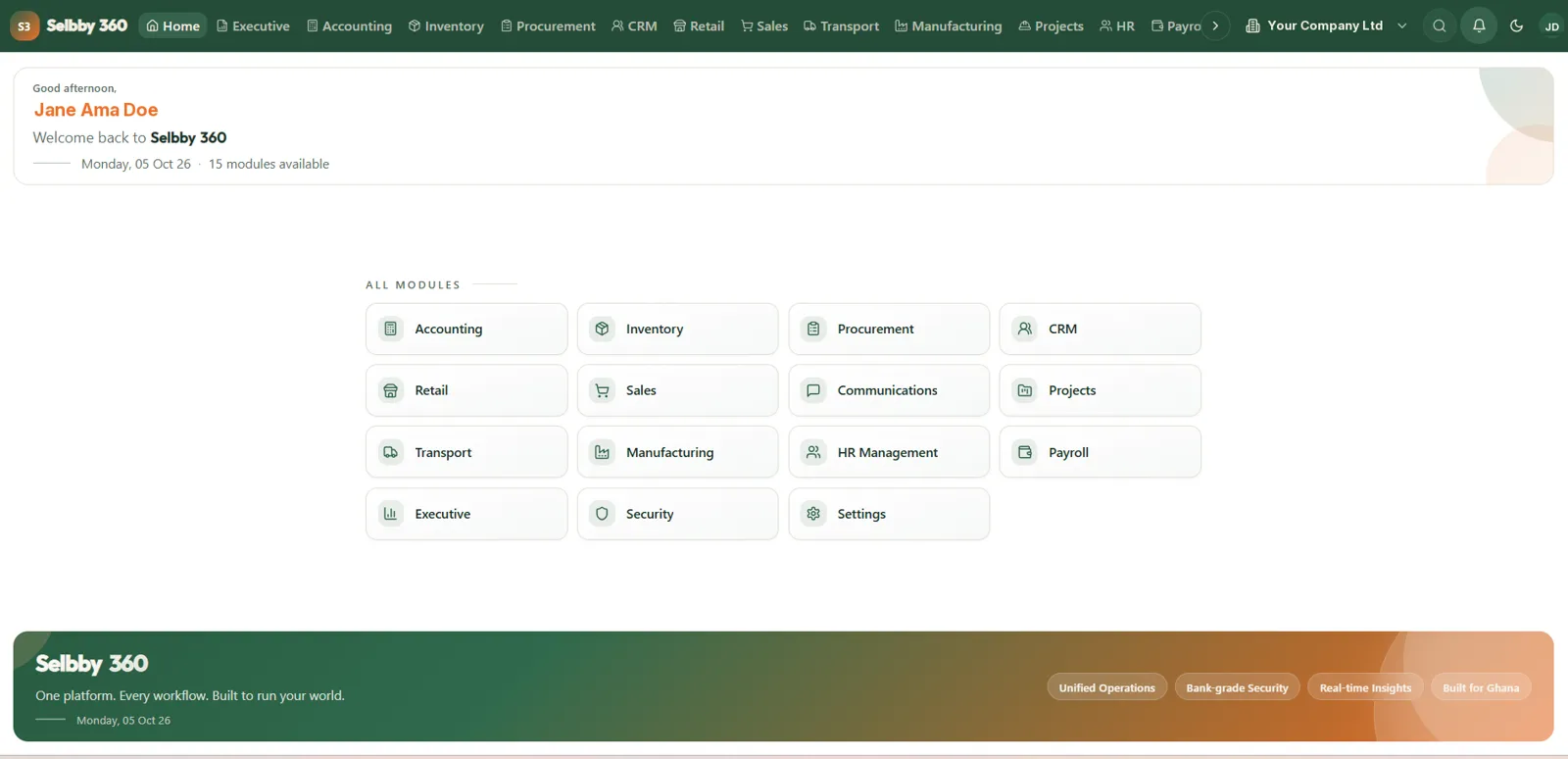Click the Inventory module box icon
Screen dimensions: 1568x759
[x=603, y=329]
